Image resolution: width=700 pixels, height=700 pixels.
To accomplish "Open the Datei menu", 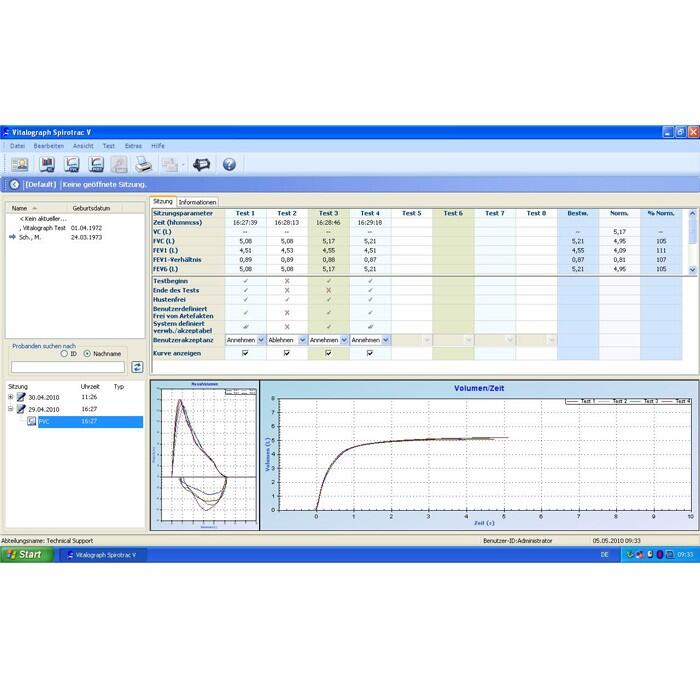I will [17, 146].
